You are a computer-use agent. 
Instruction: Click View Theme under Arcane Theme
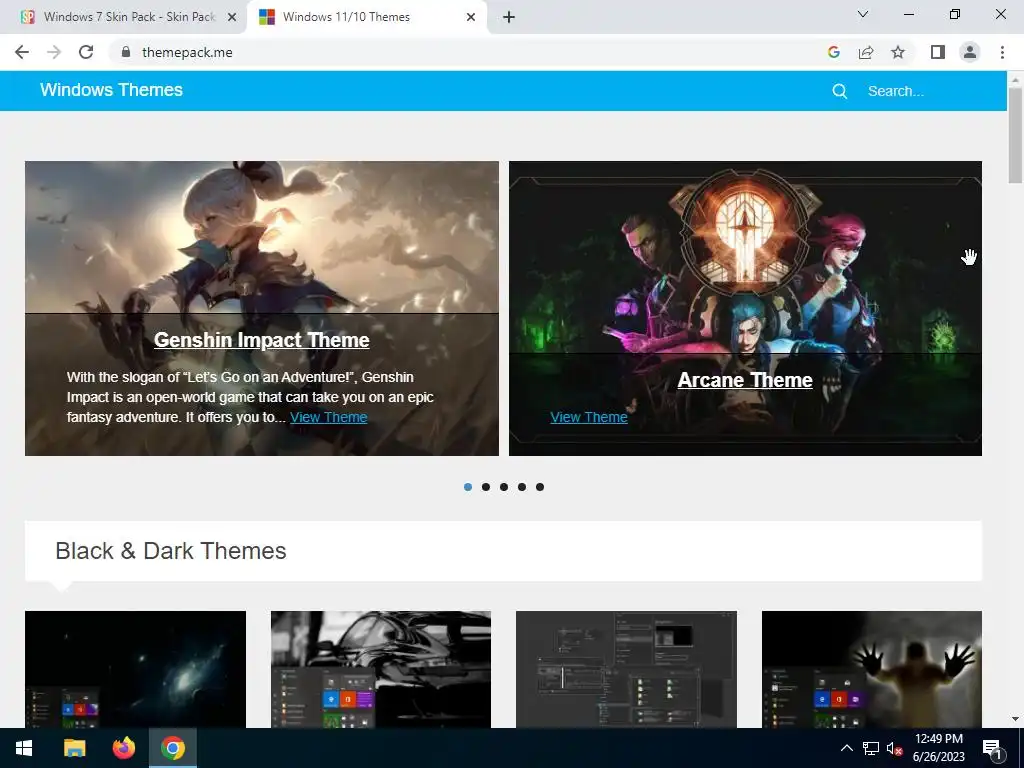click(x=588, y=417)
